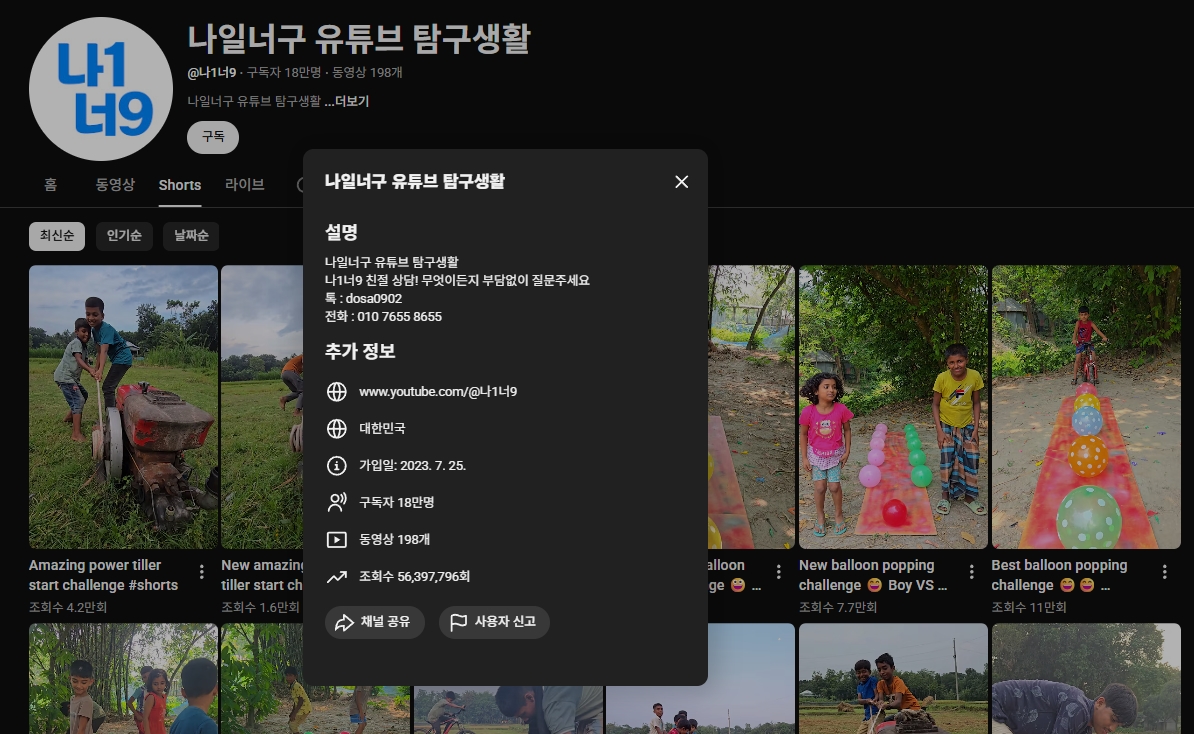The height and width of the screenshot is (734, 1194).
Task: Open options menu for Boy VS balloon short
Action: (971, 572)
